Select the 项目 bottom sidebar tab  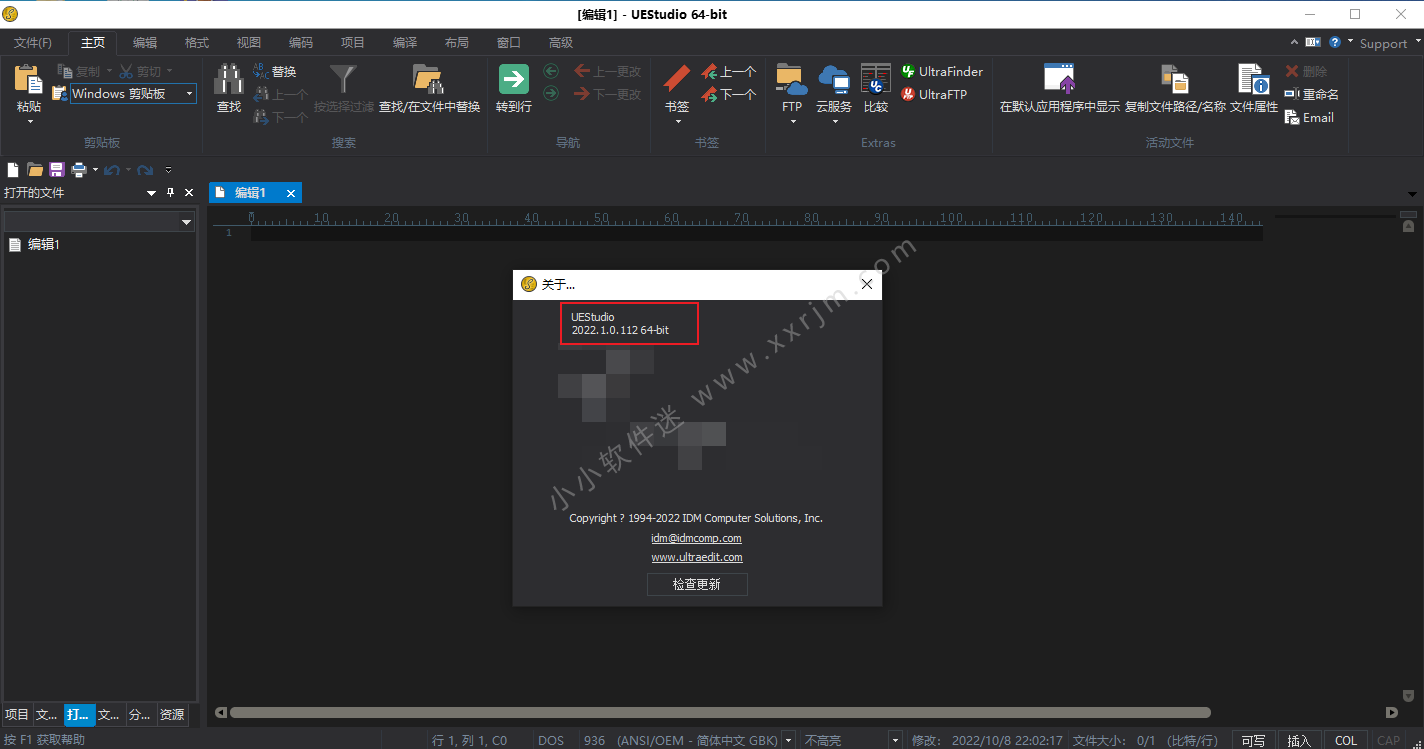click(17, 715)
